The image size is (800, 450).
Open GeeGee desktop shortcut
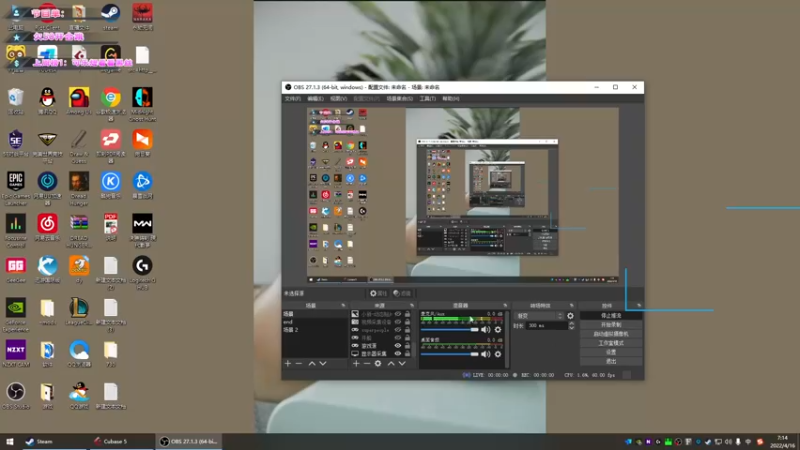tap(16, 269)
